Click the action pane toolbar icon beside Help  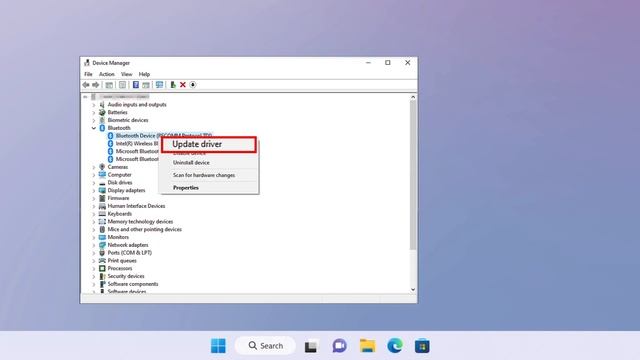146,85
